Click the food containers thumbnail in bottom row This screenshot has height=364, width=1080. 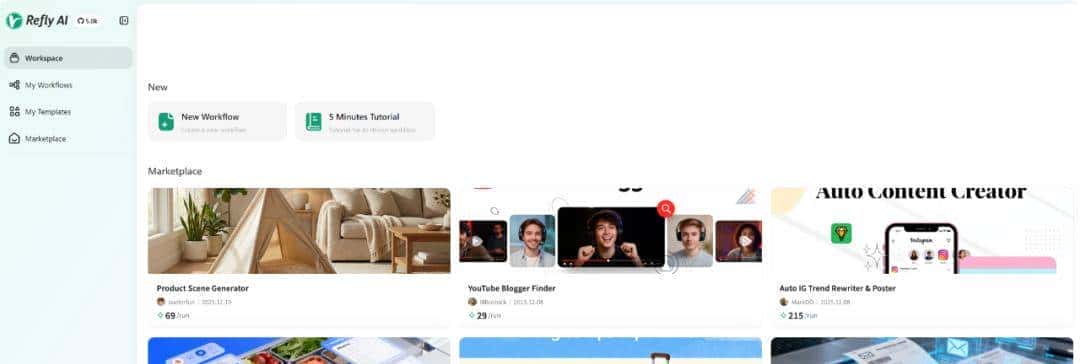(299, 351)
